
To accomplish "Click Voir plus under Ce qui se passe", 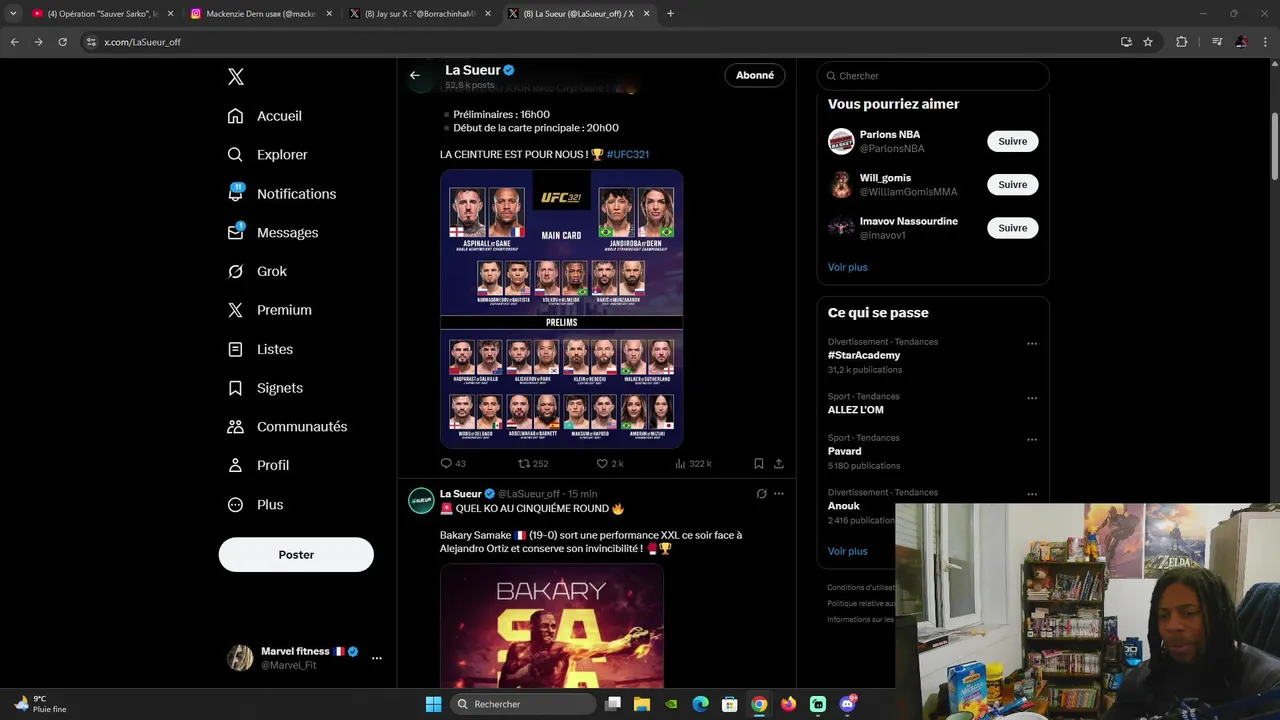I will coord(848,551).
